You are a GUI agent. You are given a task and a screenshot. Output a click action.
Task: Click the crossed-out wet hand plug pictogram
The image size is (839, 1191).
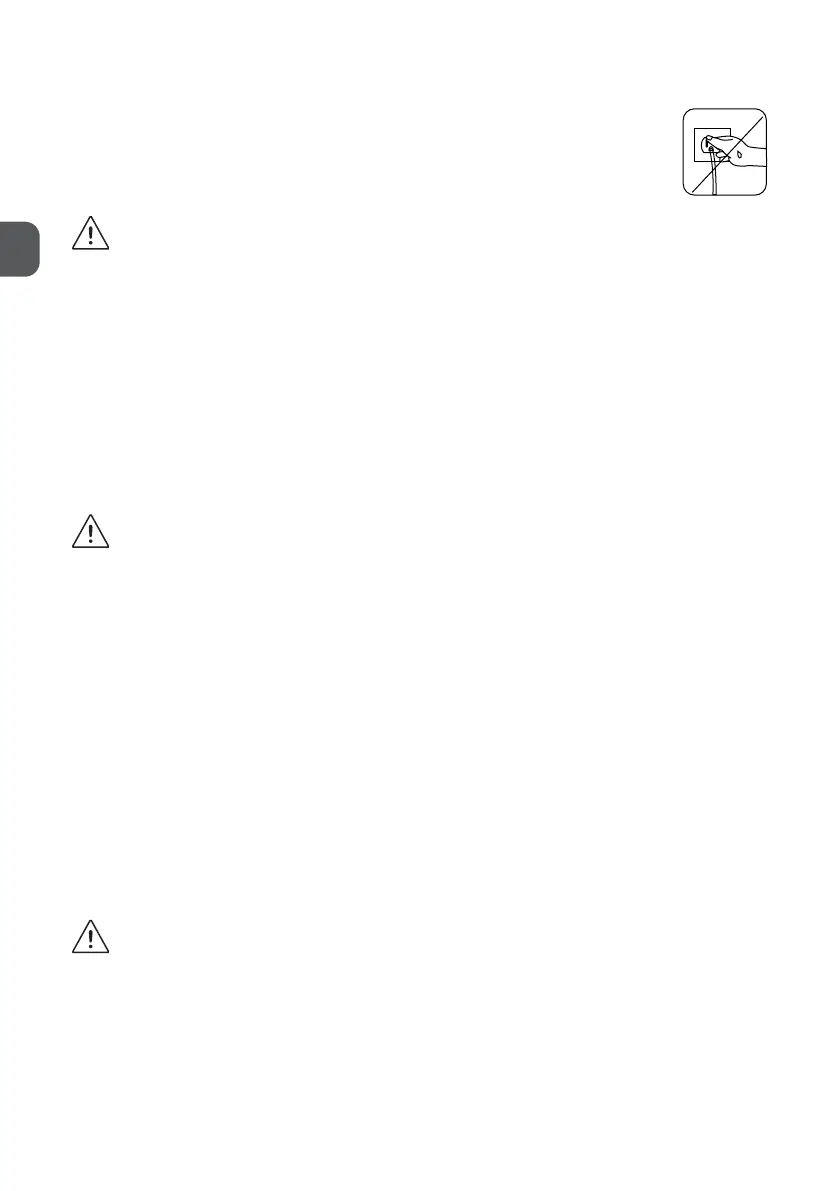pyautogui.click(x=724, y=152)
